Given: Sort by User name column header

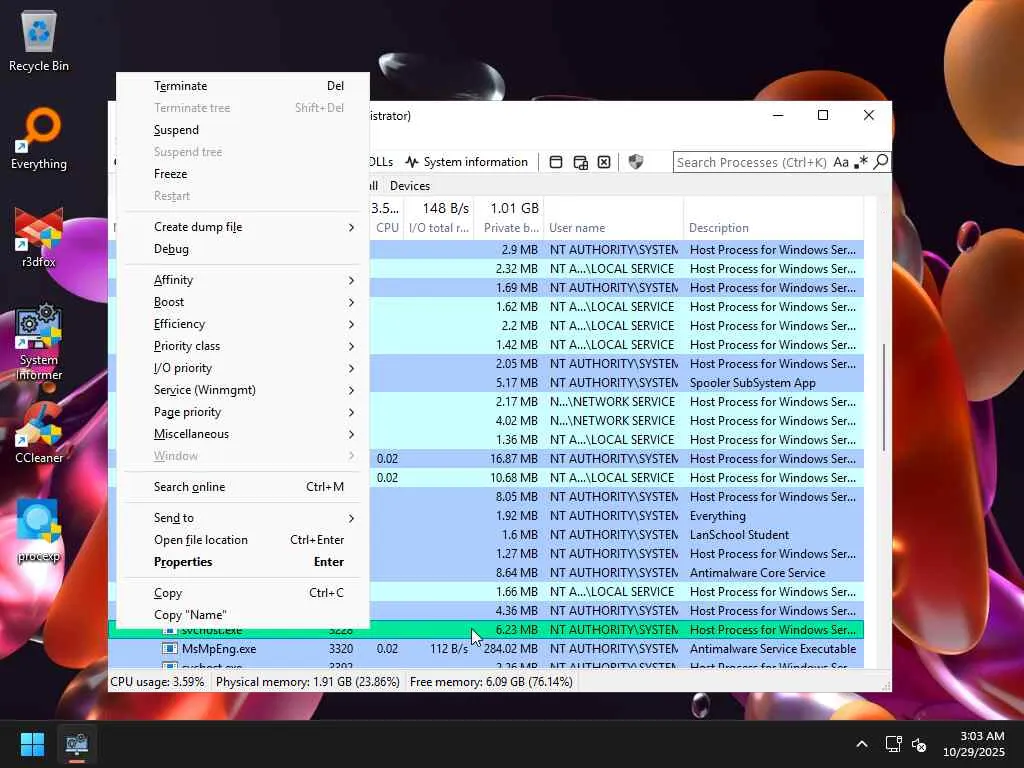Looking at the screenshot, I should pyautogui.click(x=613, y=228).
